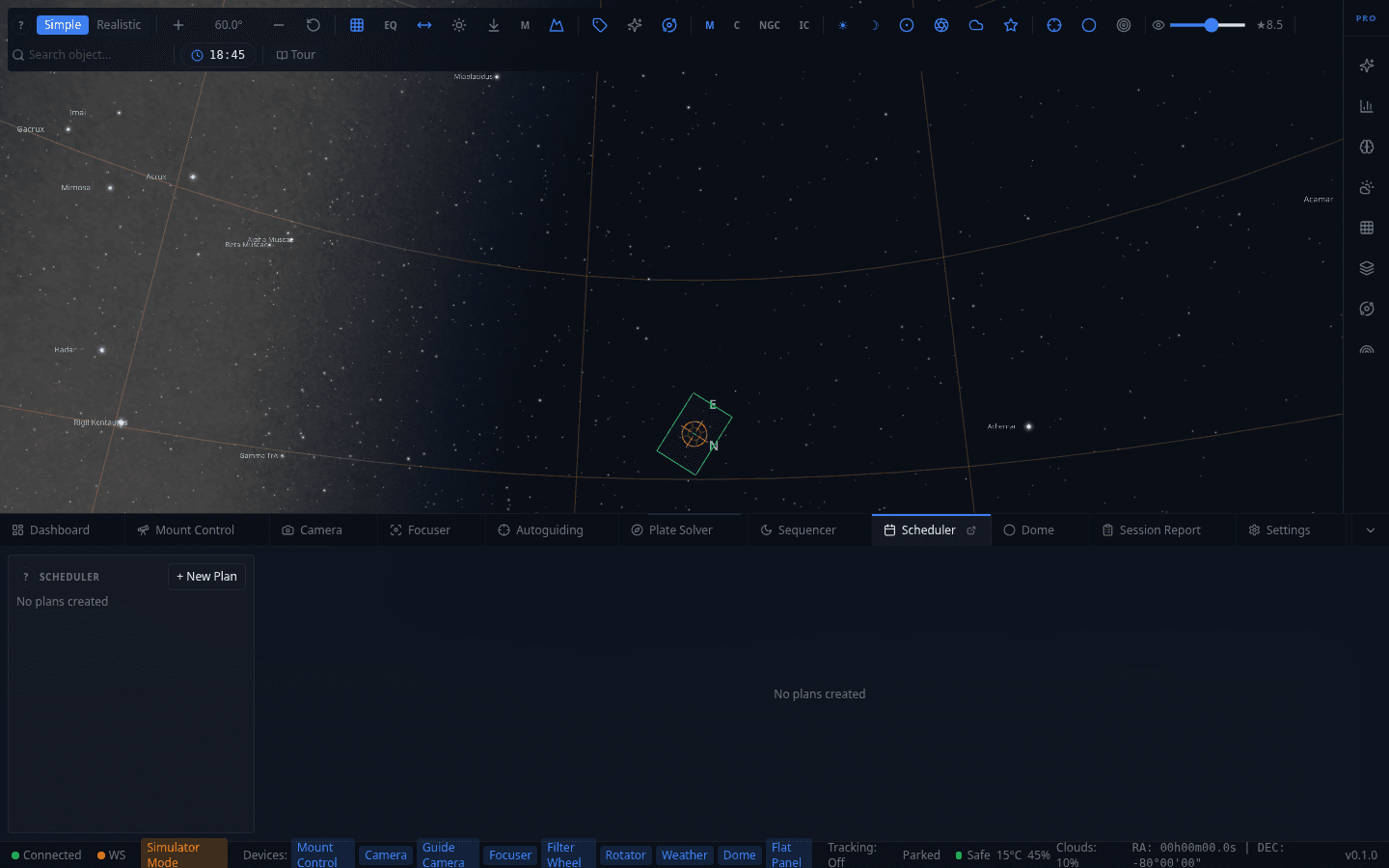Open the cloudy-sun weather sidebar panel
This screenshot has height=868, width=1389.
[1367, 187]
